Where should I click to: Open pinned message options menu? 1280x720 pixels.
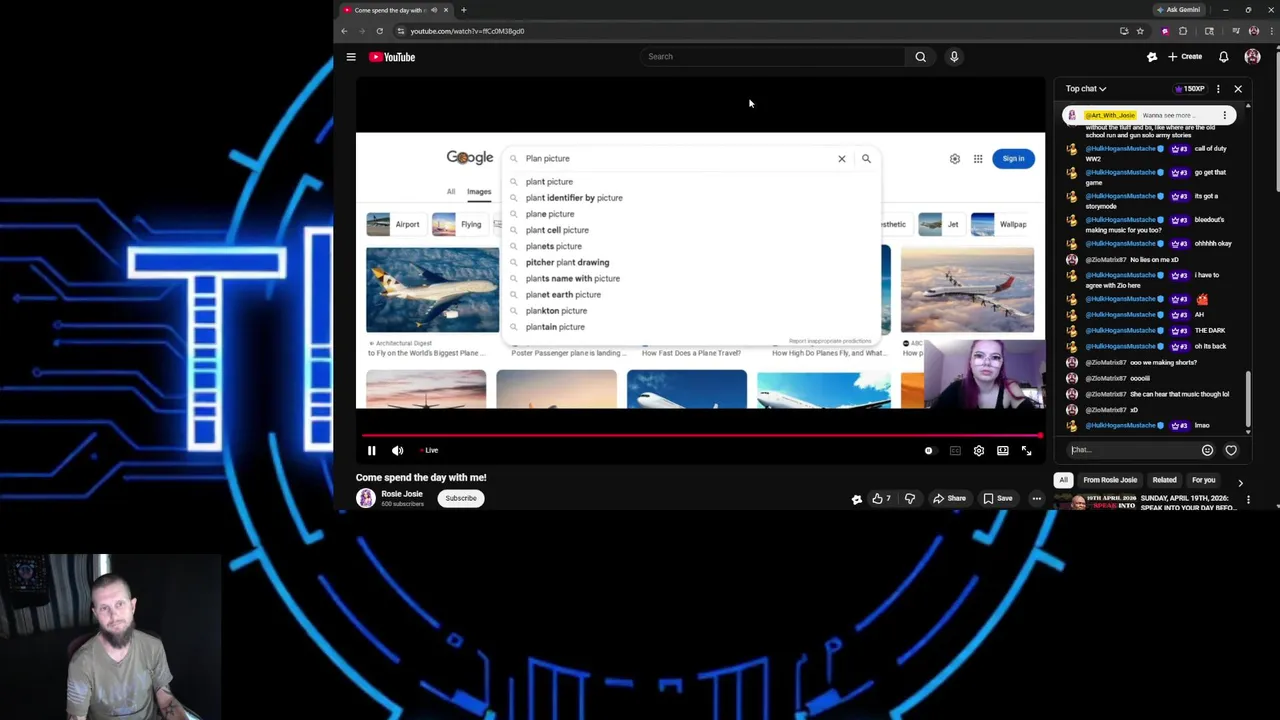pyautogui.click(x=1224, y=115)
